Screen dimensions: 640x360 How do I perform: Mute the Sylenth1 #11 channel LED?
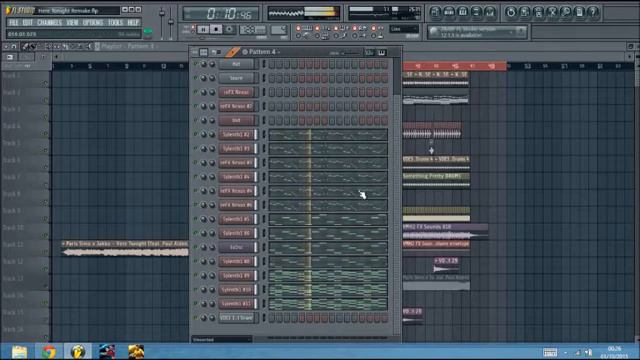point(196,303)
